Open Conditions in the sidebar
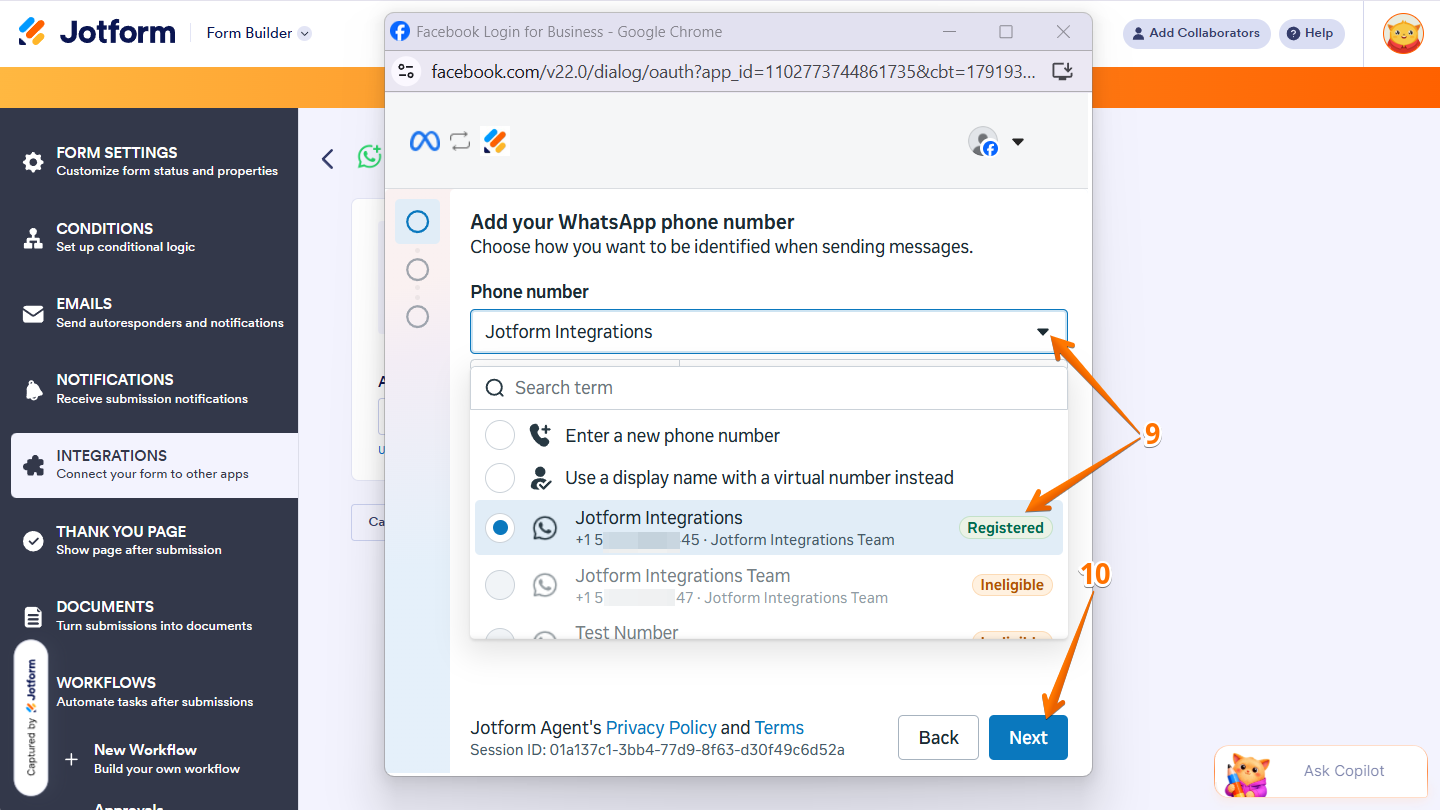1440x810 pixels. [x=155, y=237]
